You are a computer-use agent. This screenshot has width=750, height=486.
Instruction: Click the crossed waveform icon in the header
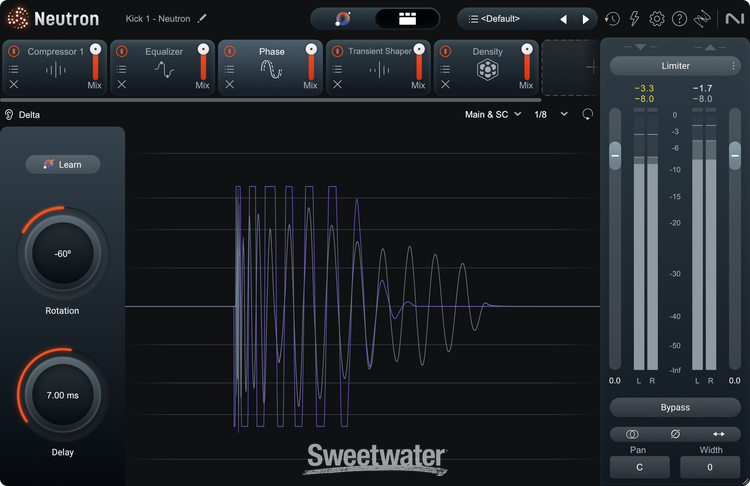click(702, 19)
